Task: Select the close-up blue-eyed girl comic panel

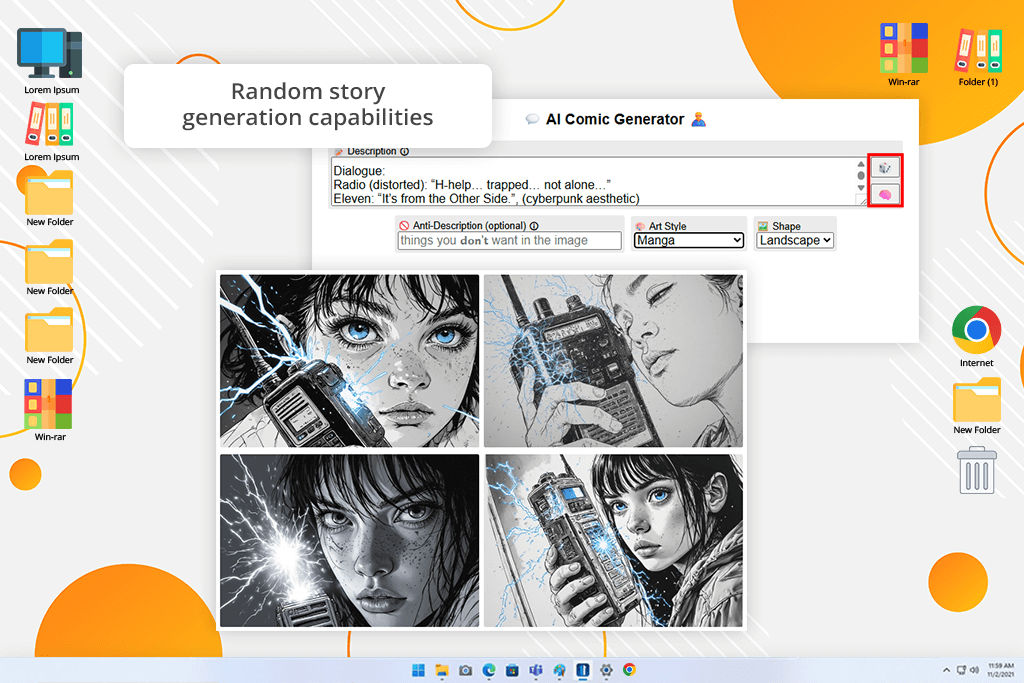Action: click(349, 360)
